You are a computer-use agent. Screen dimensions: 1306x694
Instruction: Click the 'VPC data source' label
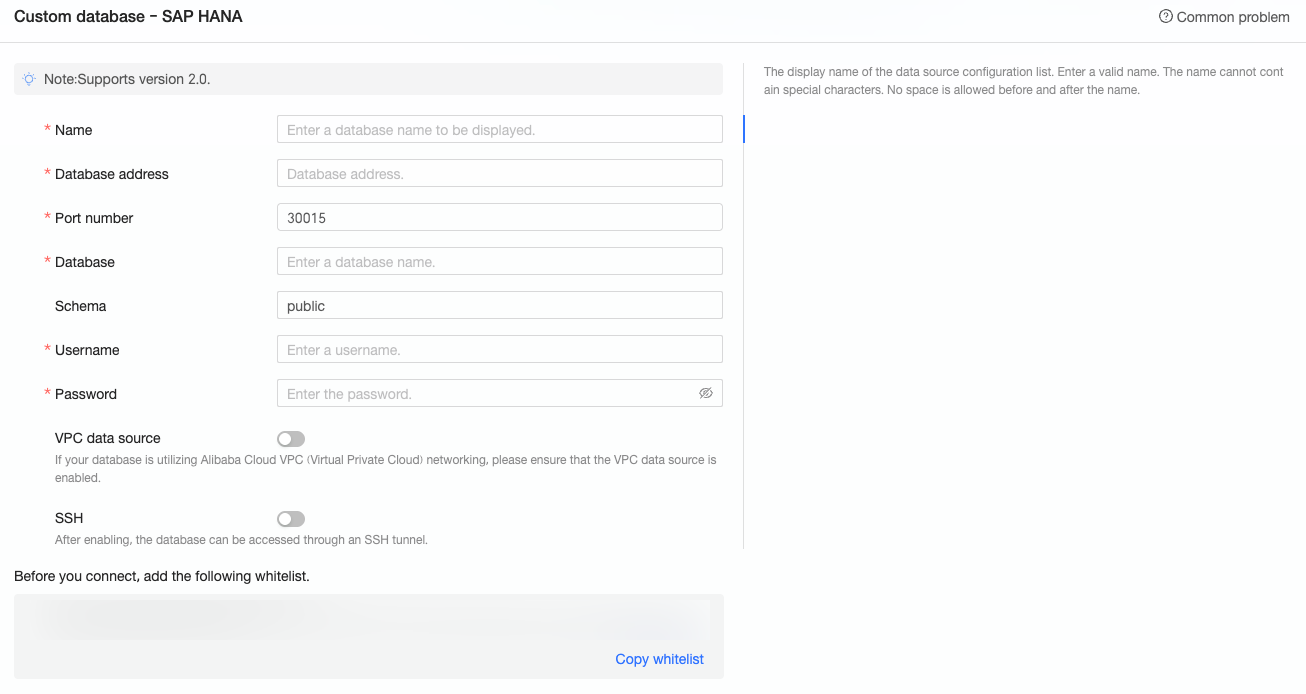[108, 438]
